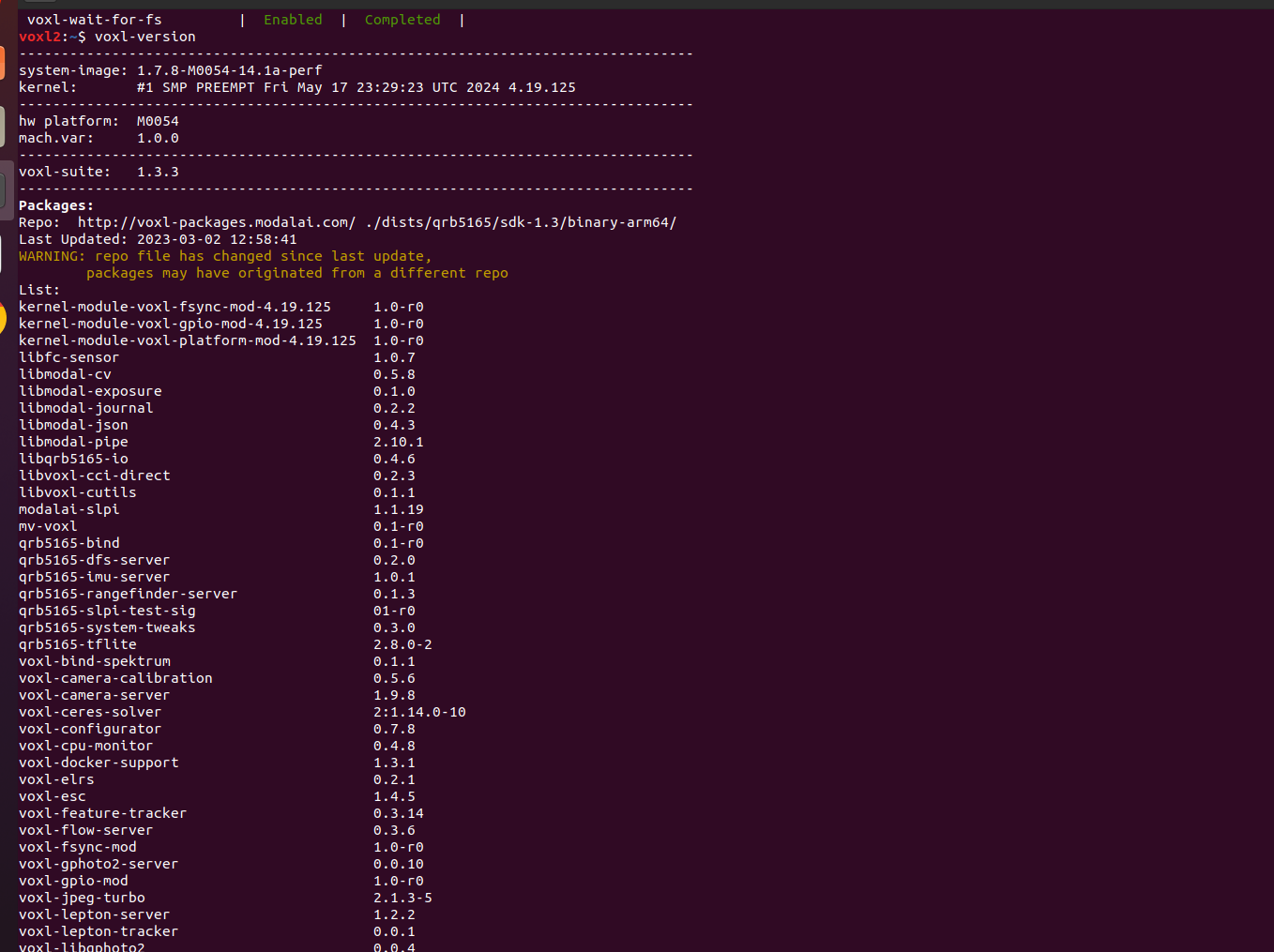
Task: Click the 'libmodal-pipe' package name
Action: pyautogui.click(x=73, y=442)
